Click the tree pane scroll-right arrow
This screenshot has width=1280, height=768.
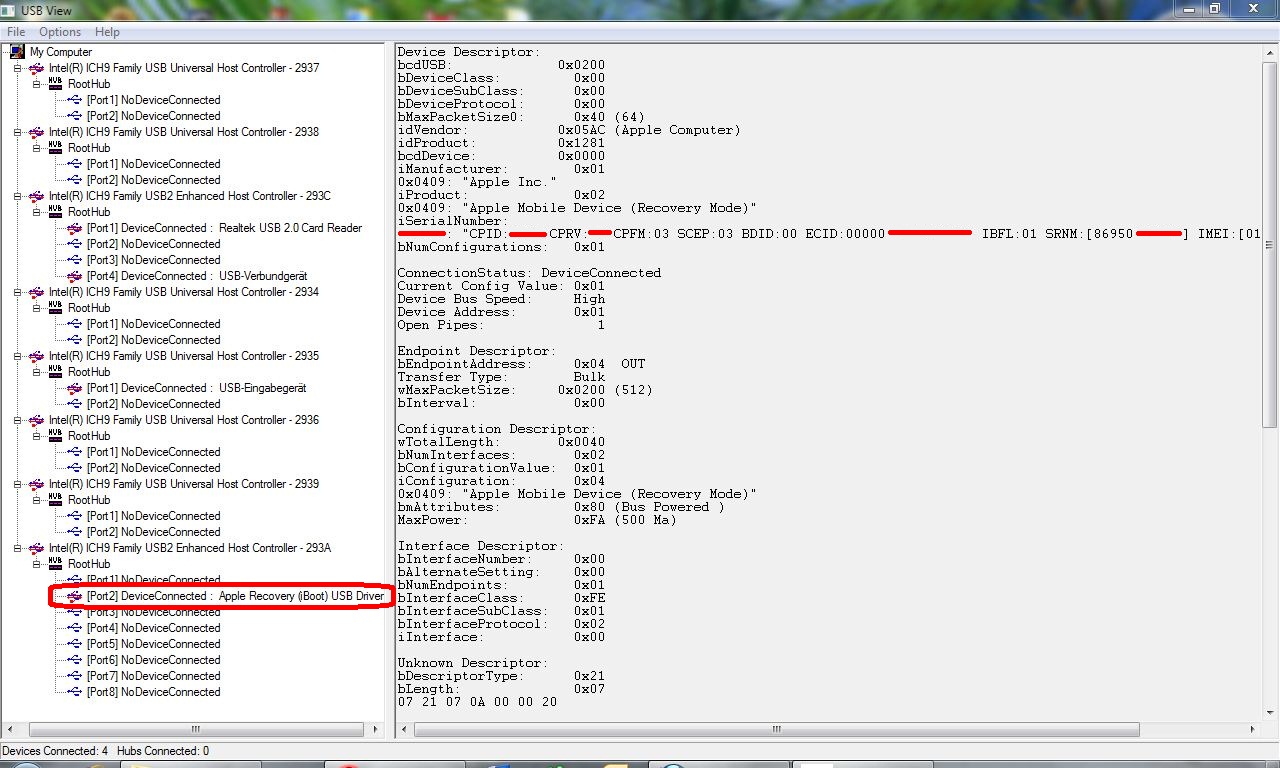tap(376, 730)
